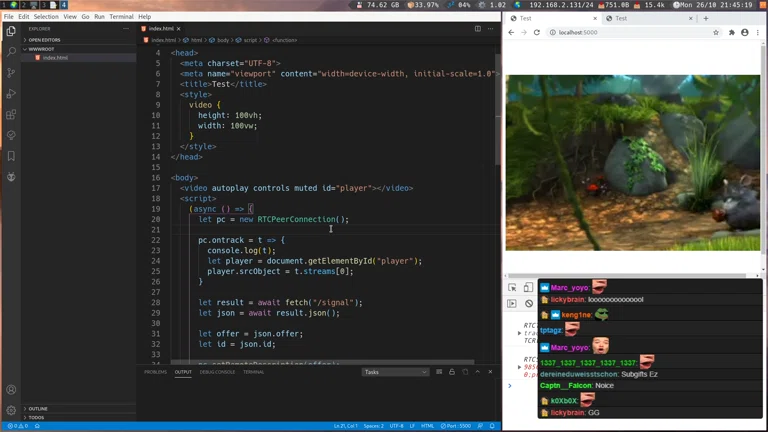
Task: Open the Terminal menu in menu bar
Action: tap(121, 17)
